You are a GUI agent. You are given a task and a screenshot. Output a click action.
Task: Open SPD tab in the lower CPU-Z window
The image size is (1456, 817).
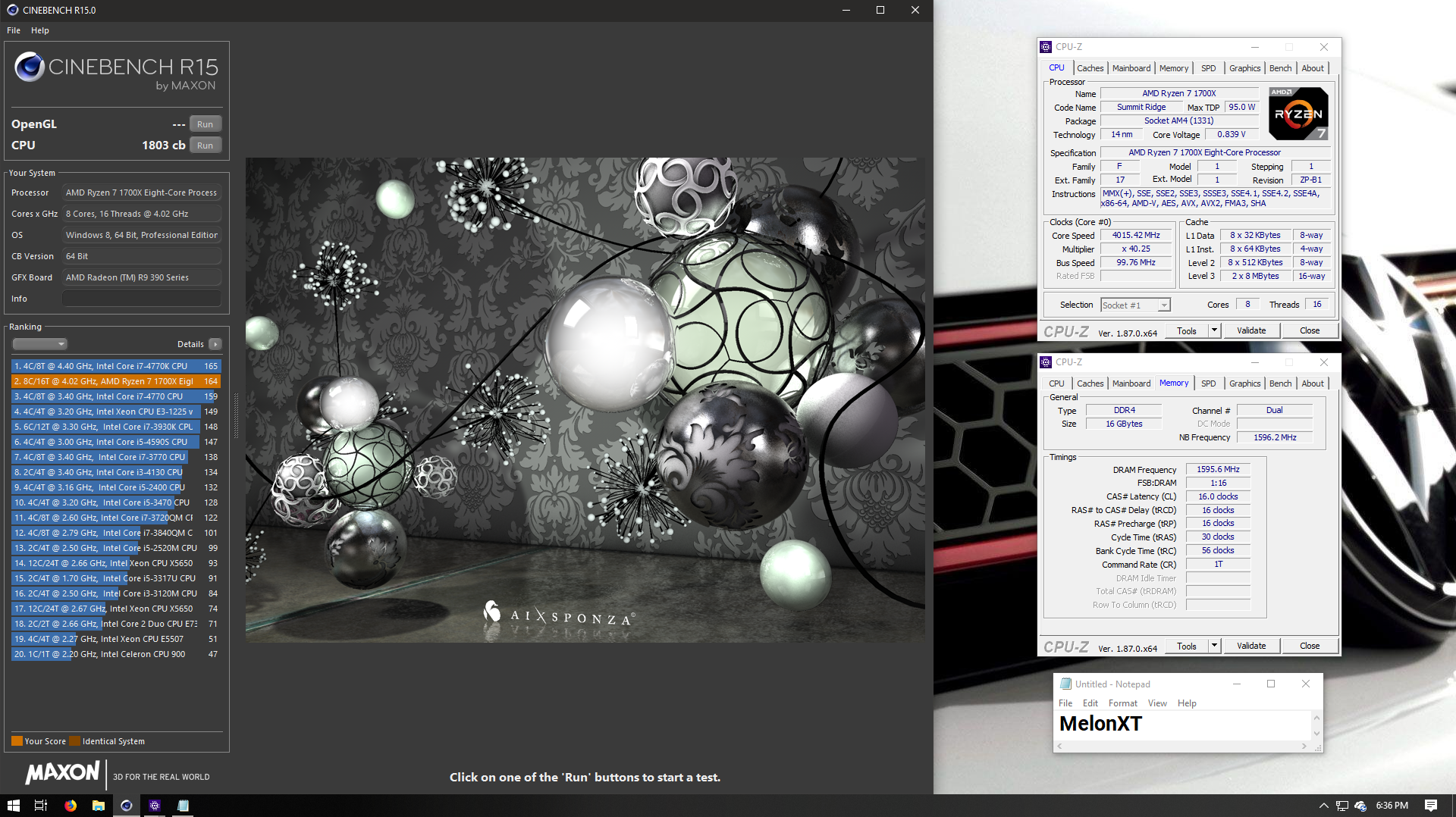click(1209, 383)
